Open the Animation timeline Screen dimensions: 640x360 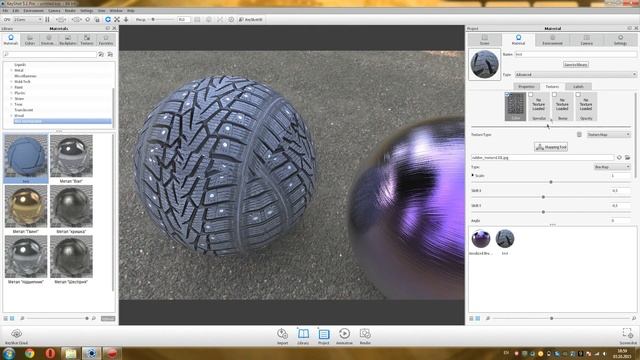point(344,336)
